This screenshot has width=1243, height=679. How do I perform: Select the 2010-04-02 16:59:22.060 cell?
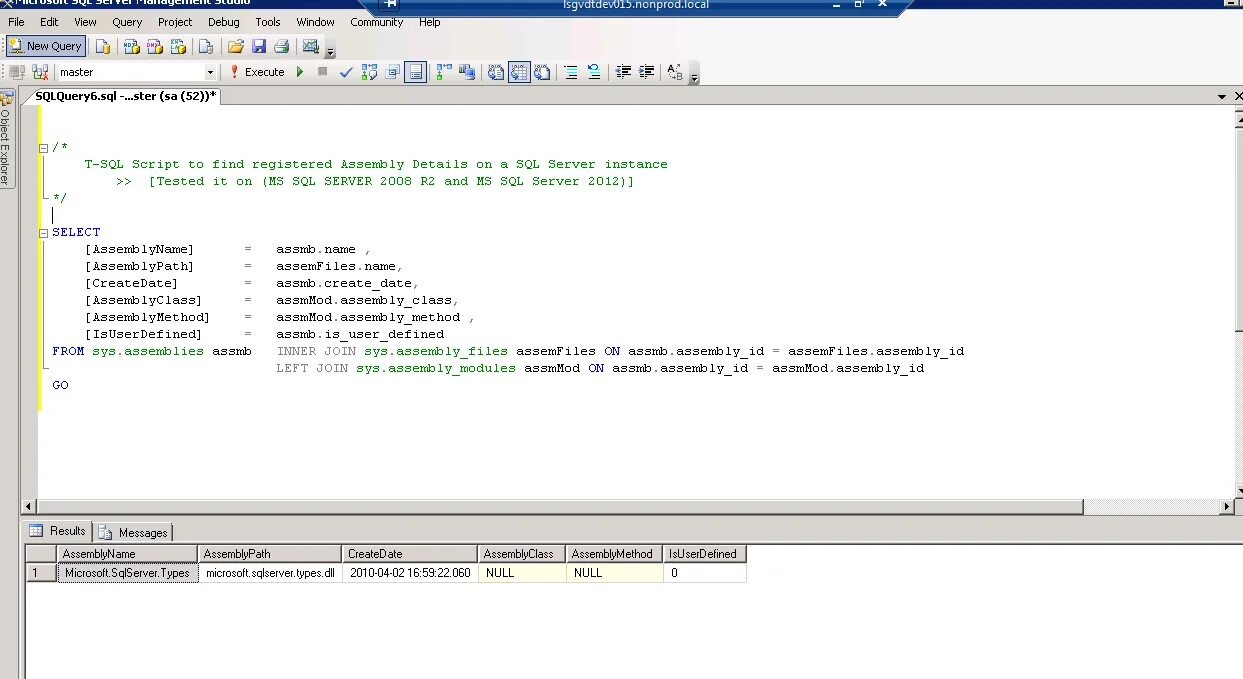point(410,573)
